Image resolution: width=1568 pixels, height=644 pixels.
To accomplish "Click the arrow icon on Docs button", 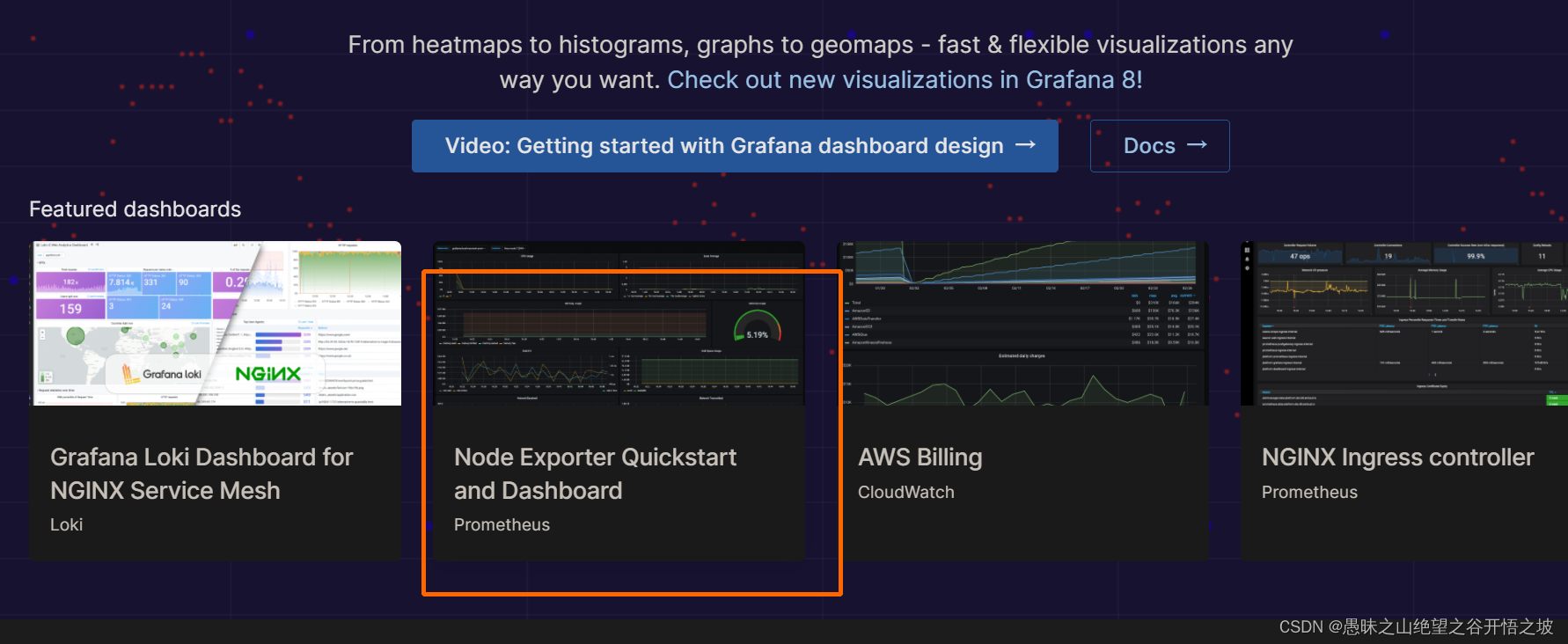I will [1197, 144].
